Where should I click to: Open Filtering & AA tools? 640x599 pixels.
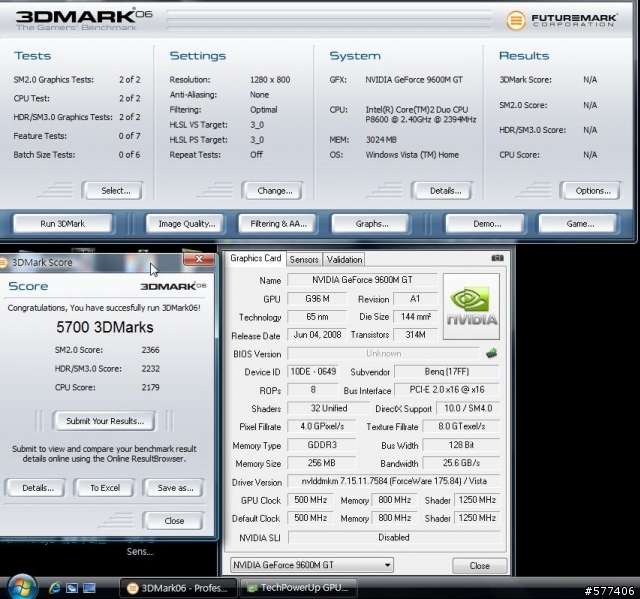tap(278, 224)
